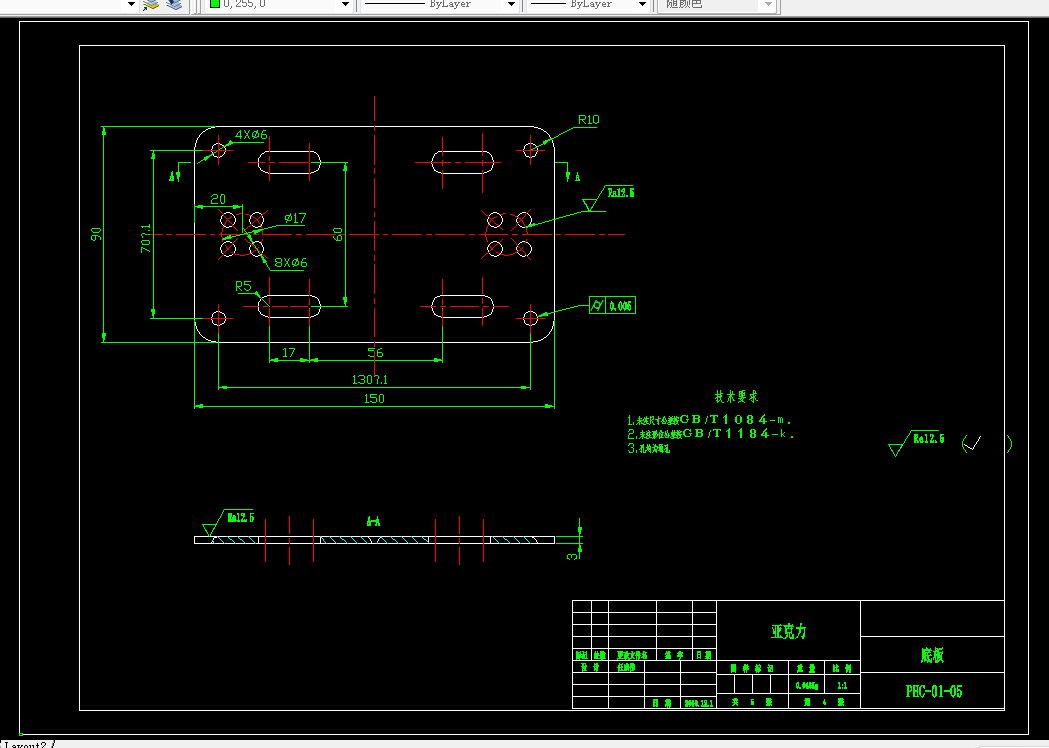The height and width of the screenshot is (748, 1049).
Task: Select the Ra12.5 roughness symbol beside plan view
Action: [x=607, y=199]
